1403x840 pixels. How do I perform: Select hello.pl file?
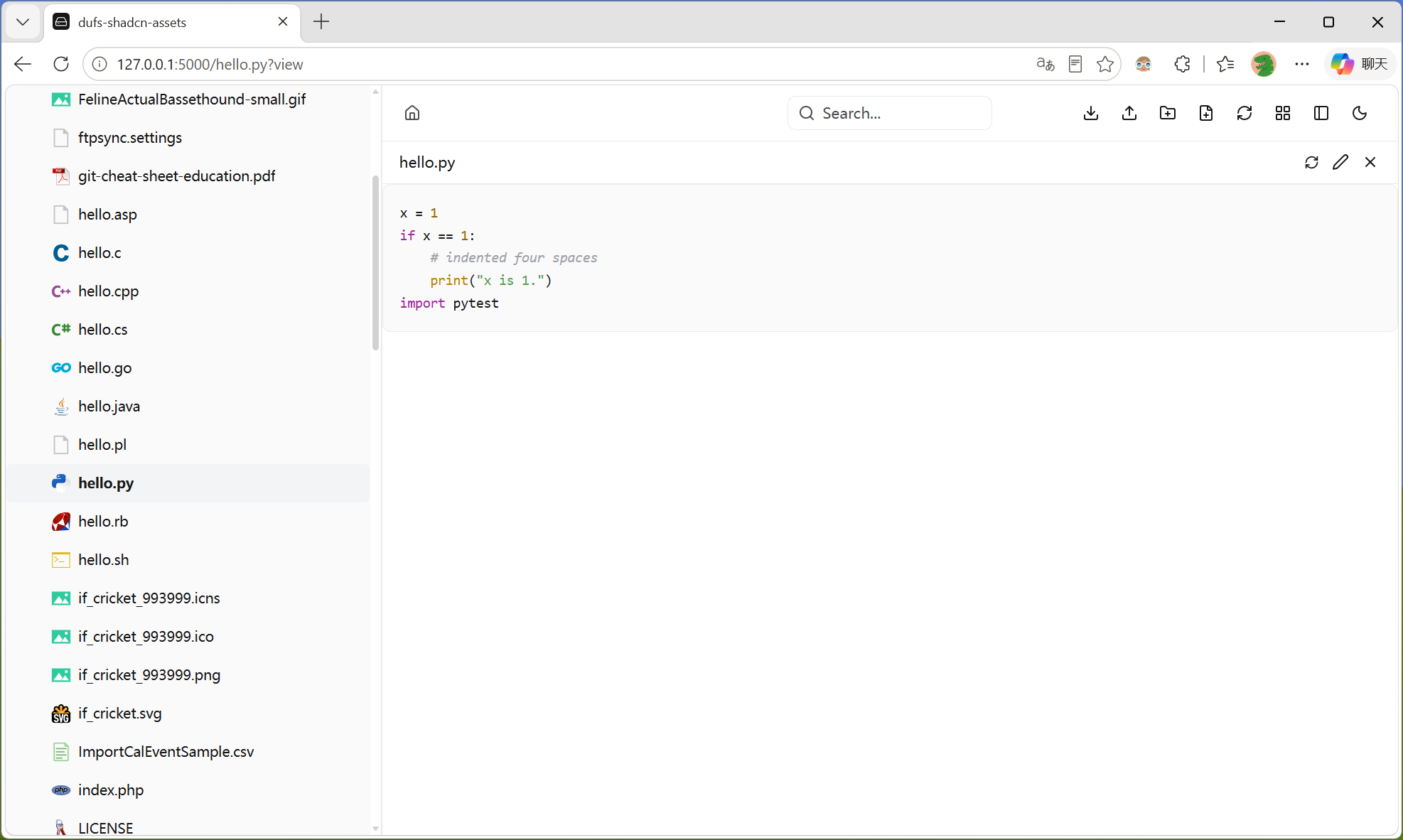point(188,445)
